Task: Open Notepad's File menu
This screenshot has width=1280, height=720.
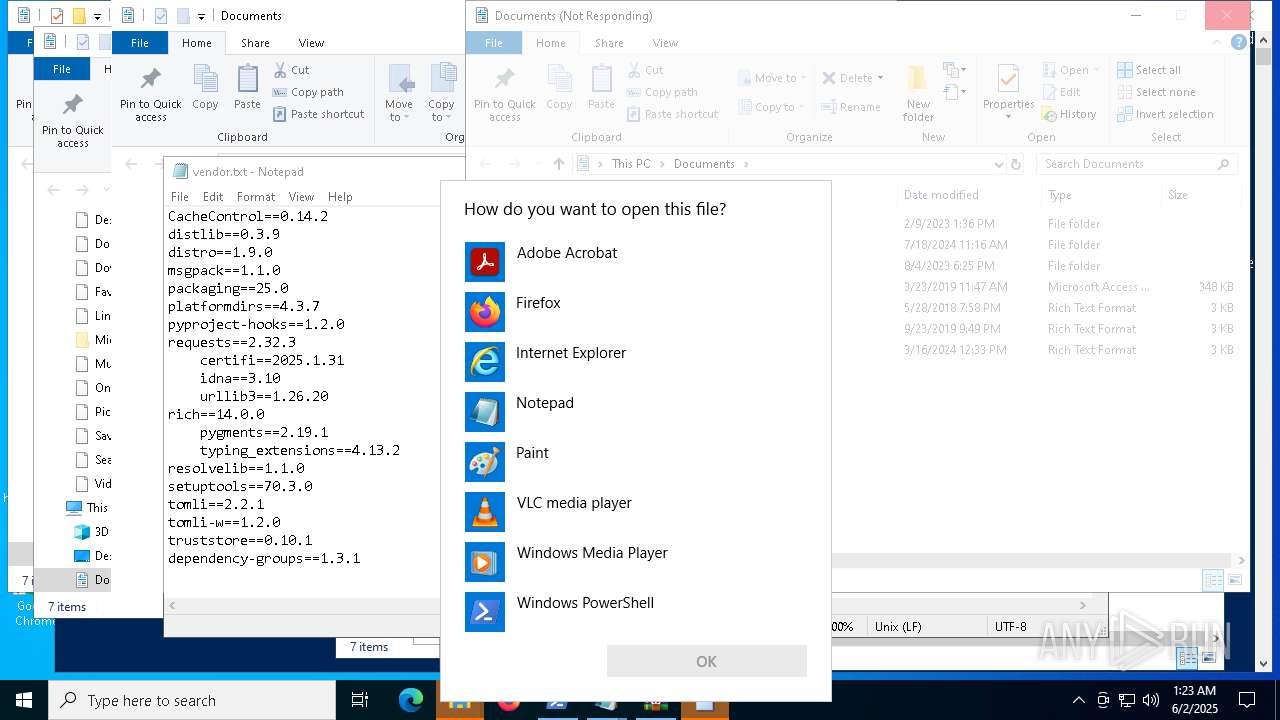Action: point(180,197)
